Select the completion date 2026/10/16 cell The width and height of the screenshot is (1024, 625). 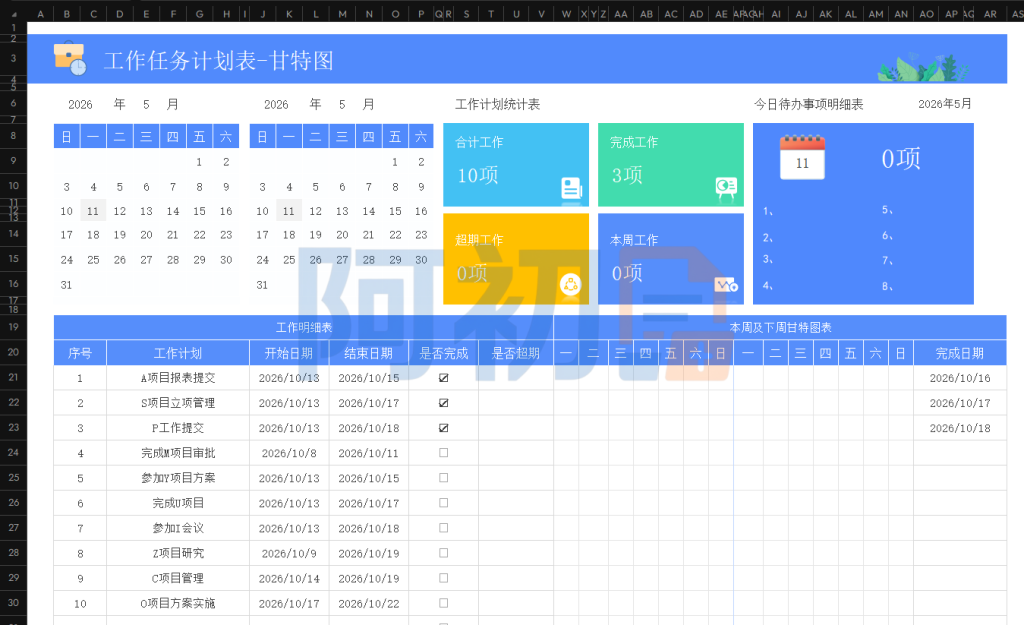pos(959,377)
